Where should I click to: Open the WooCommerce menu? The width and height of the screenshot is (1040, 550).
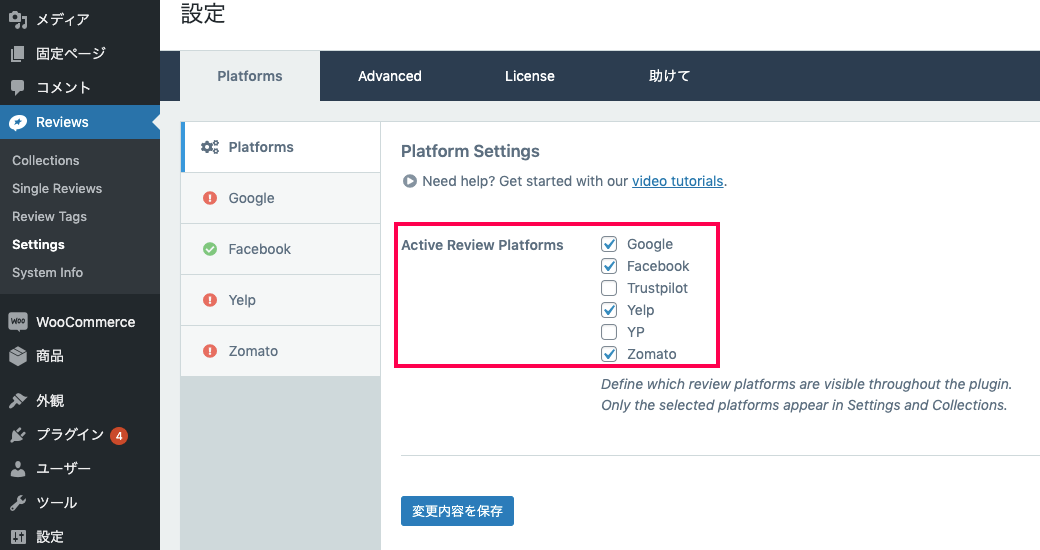click(80, 322)
